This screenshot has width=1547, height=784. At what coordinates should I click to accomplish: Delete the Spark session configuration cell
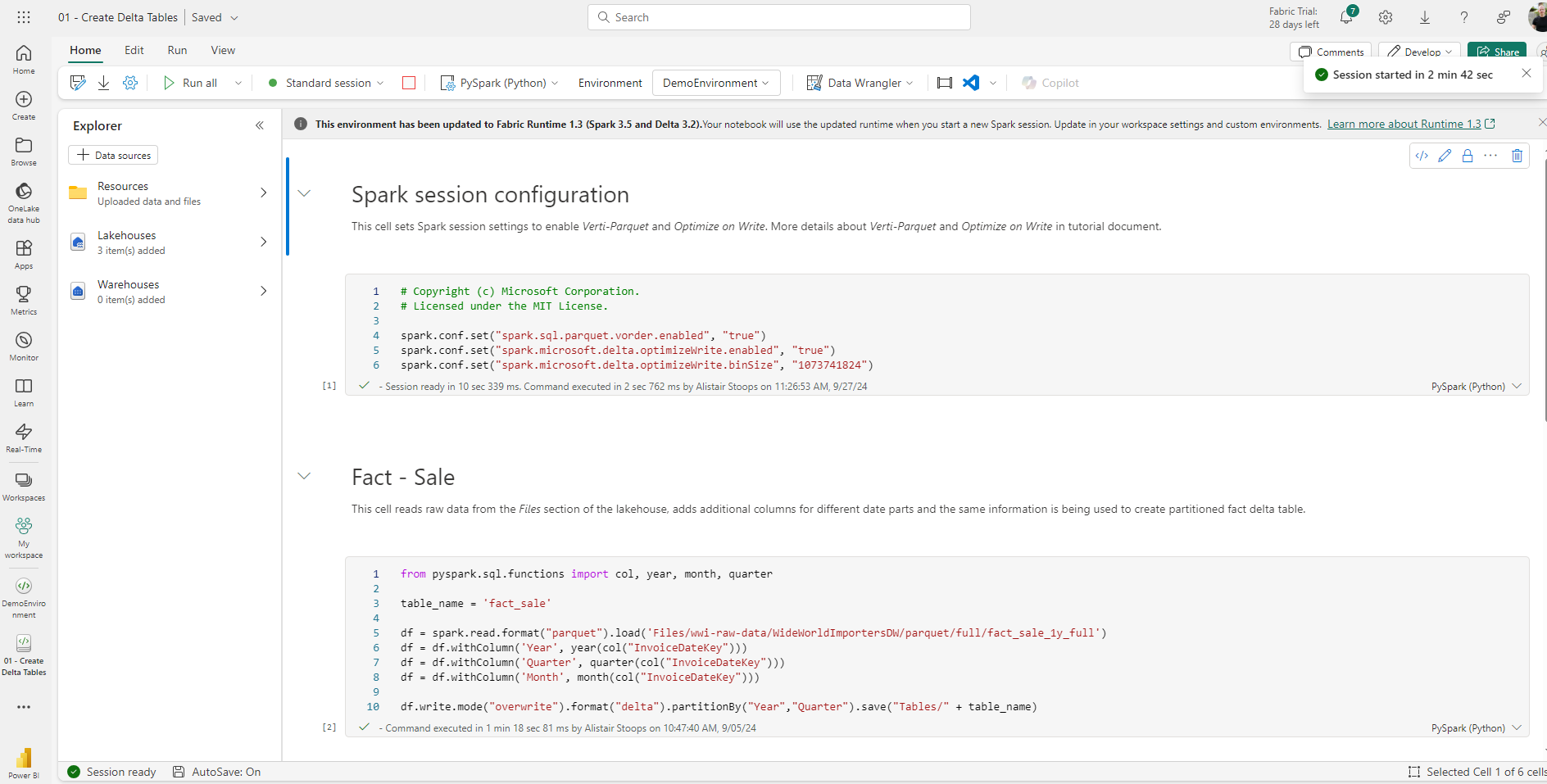pos(1517,156)
